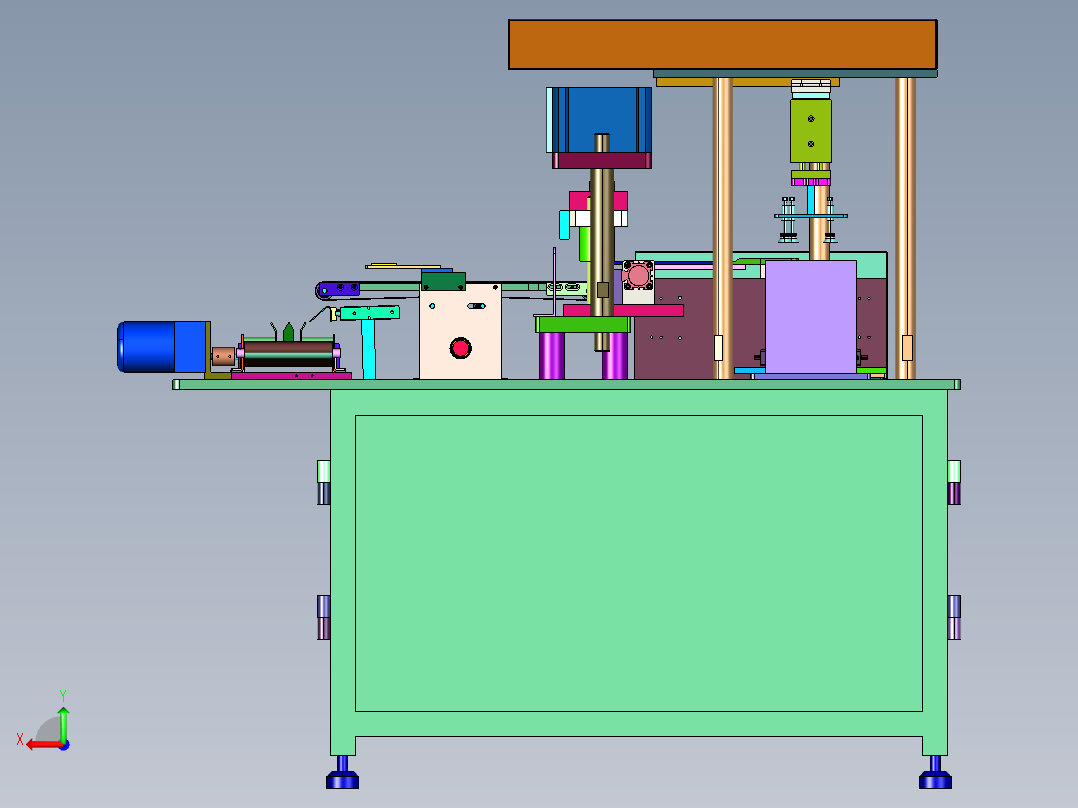1078x808 pixels.
Task: Pick the large blue servo motor block on top
Action: coord(600,120)
